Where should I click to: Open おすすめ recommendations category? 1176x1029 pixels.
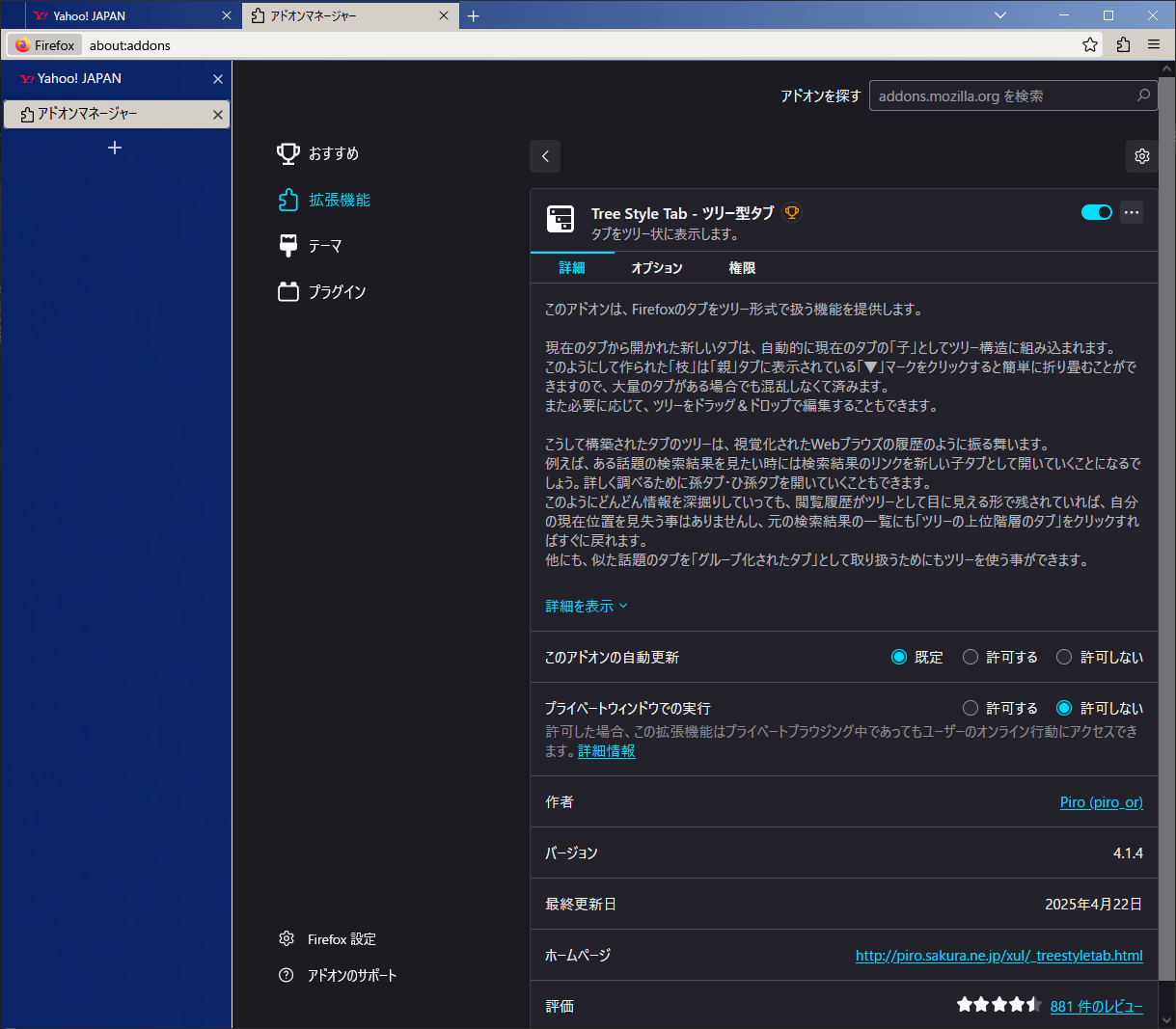[318, 153]
